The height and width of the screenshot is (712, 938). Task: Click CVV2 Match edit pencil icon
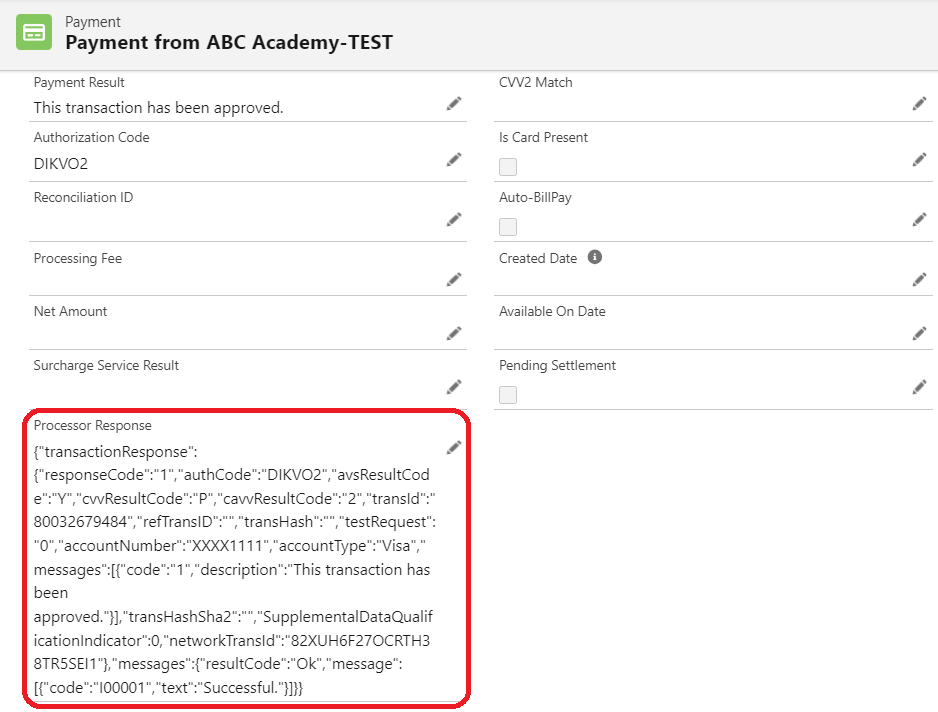coord(919,103)
